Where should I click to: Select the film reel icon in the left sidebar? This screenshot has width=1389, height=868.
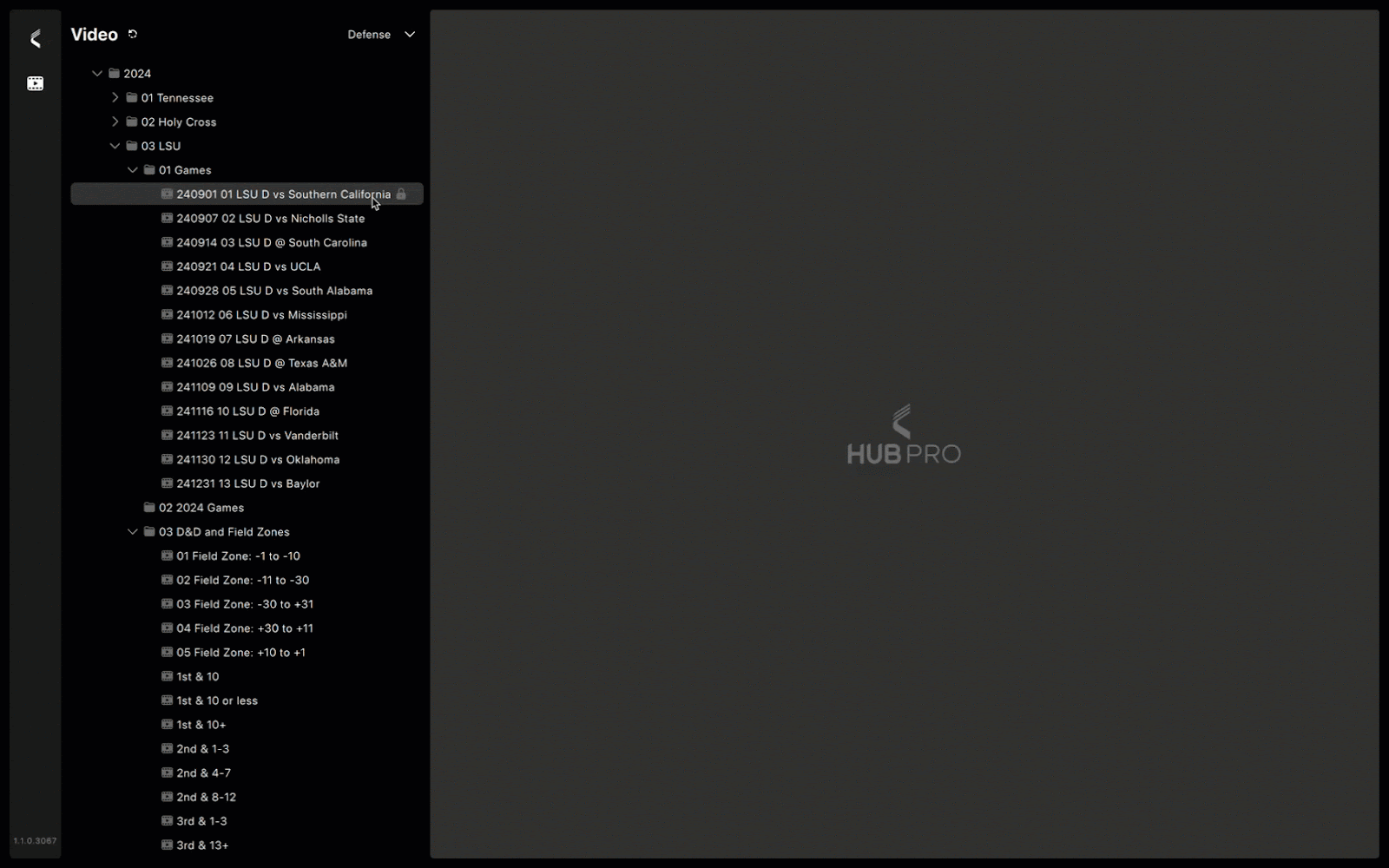[x=35, y=82]
